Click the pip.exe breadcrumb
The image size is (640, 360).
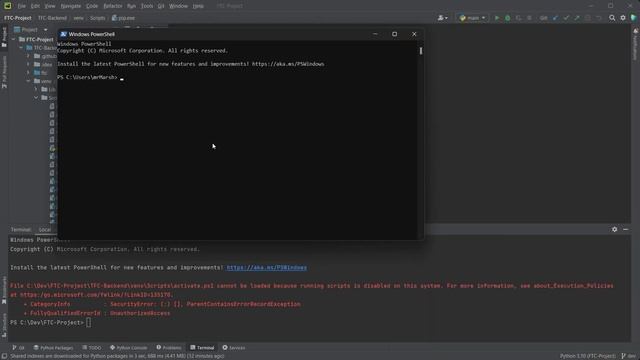(123, 18)
